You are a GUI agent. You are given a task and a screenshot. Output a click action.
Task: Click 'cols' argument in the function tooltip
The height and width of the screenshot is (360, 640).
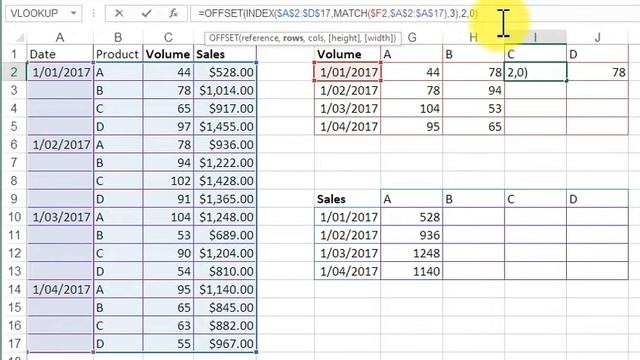(316, 38)
